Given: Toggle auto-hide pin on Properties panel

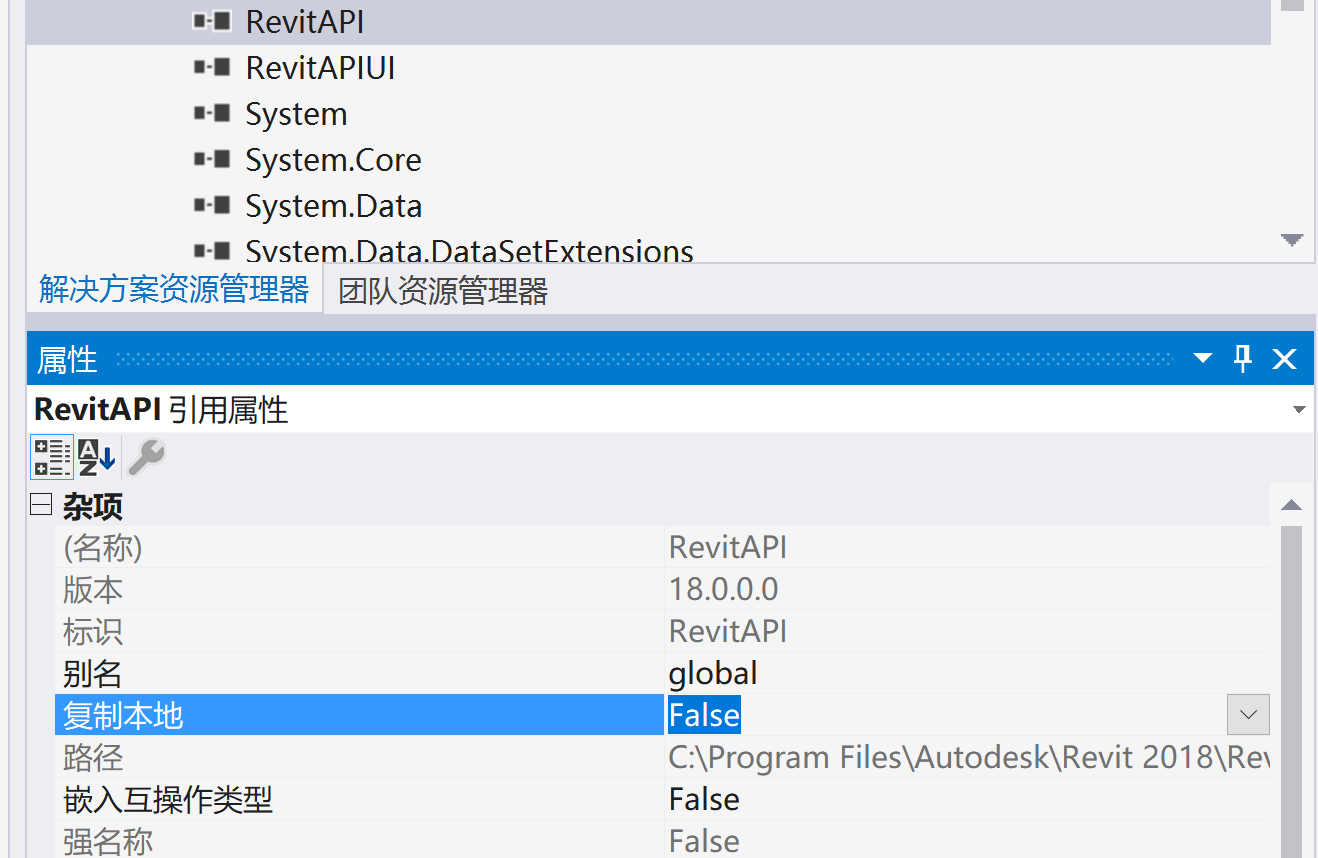Looking at the screenshot, I should point(1242,358).
